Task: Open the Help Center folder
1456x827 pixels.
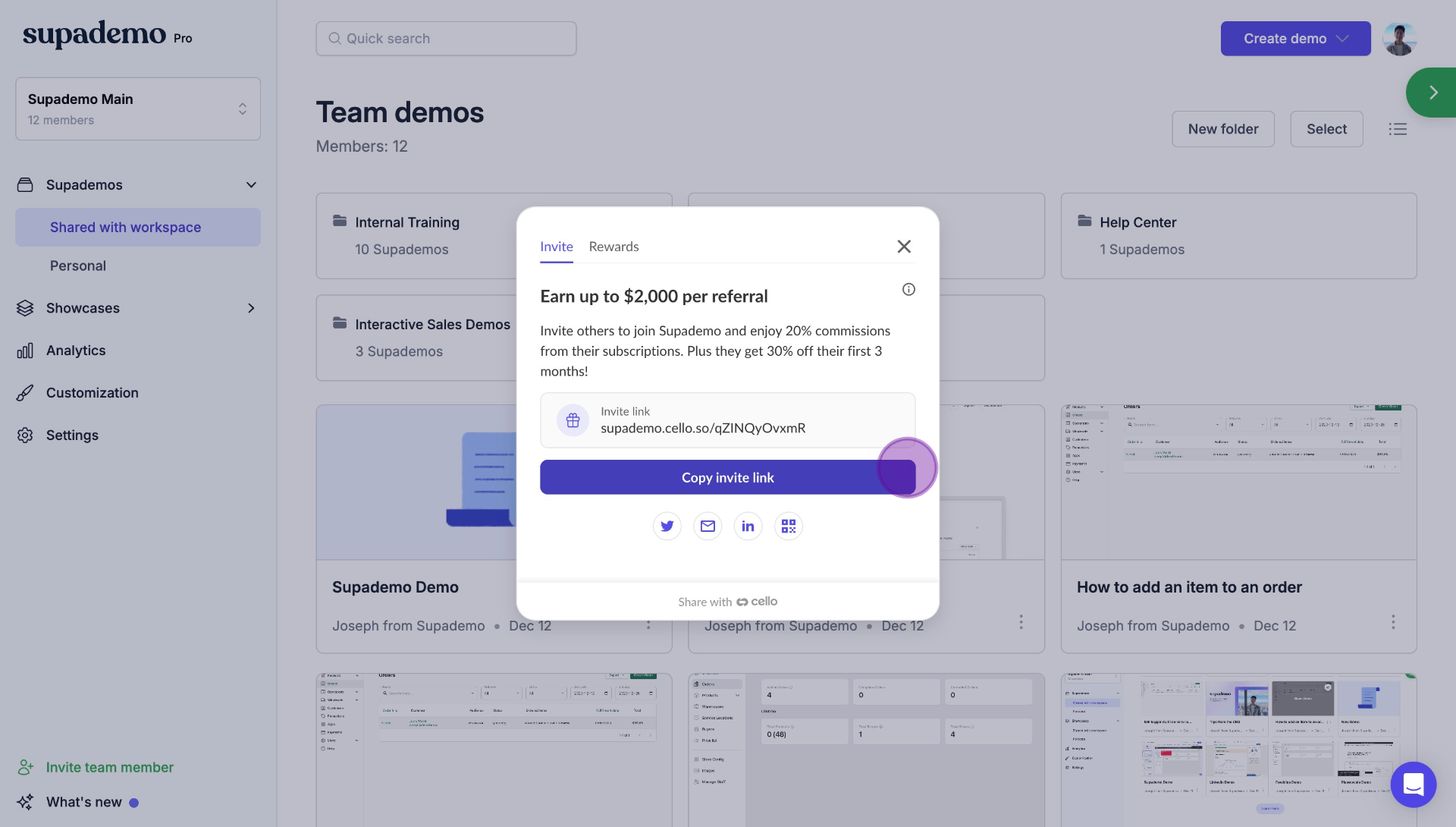Action: click(x=1238, y=236)
